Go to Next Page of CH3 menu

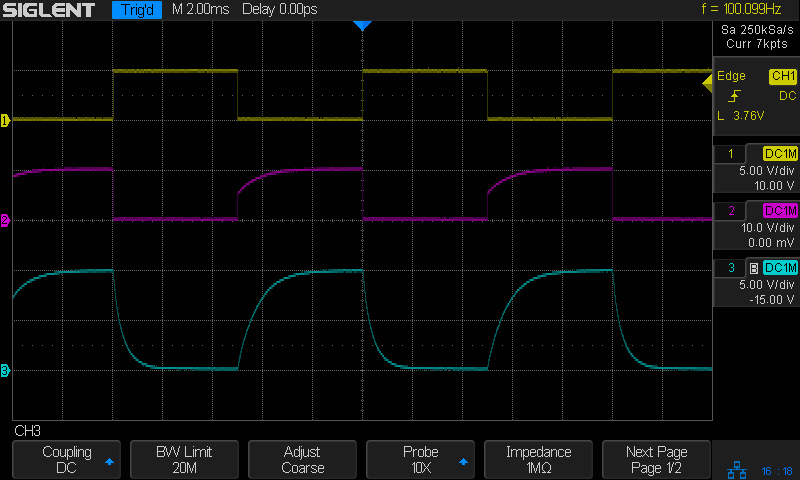click(657, 460)
